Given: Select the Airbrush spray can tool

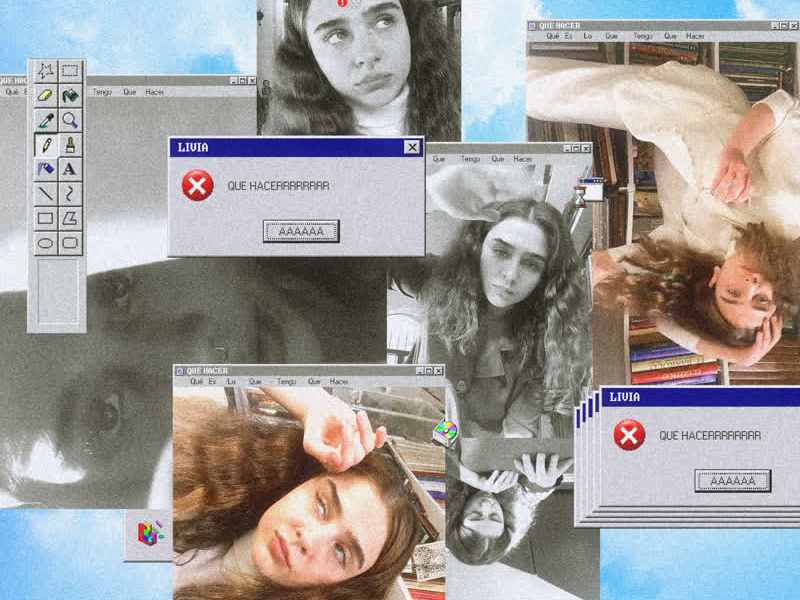Looking at the screenshot, I should [x=45, y=169].
